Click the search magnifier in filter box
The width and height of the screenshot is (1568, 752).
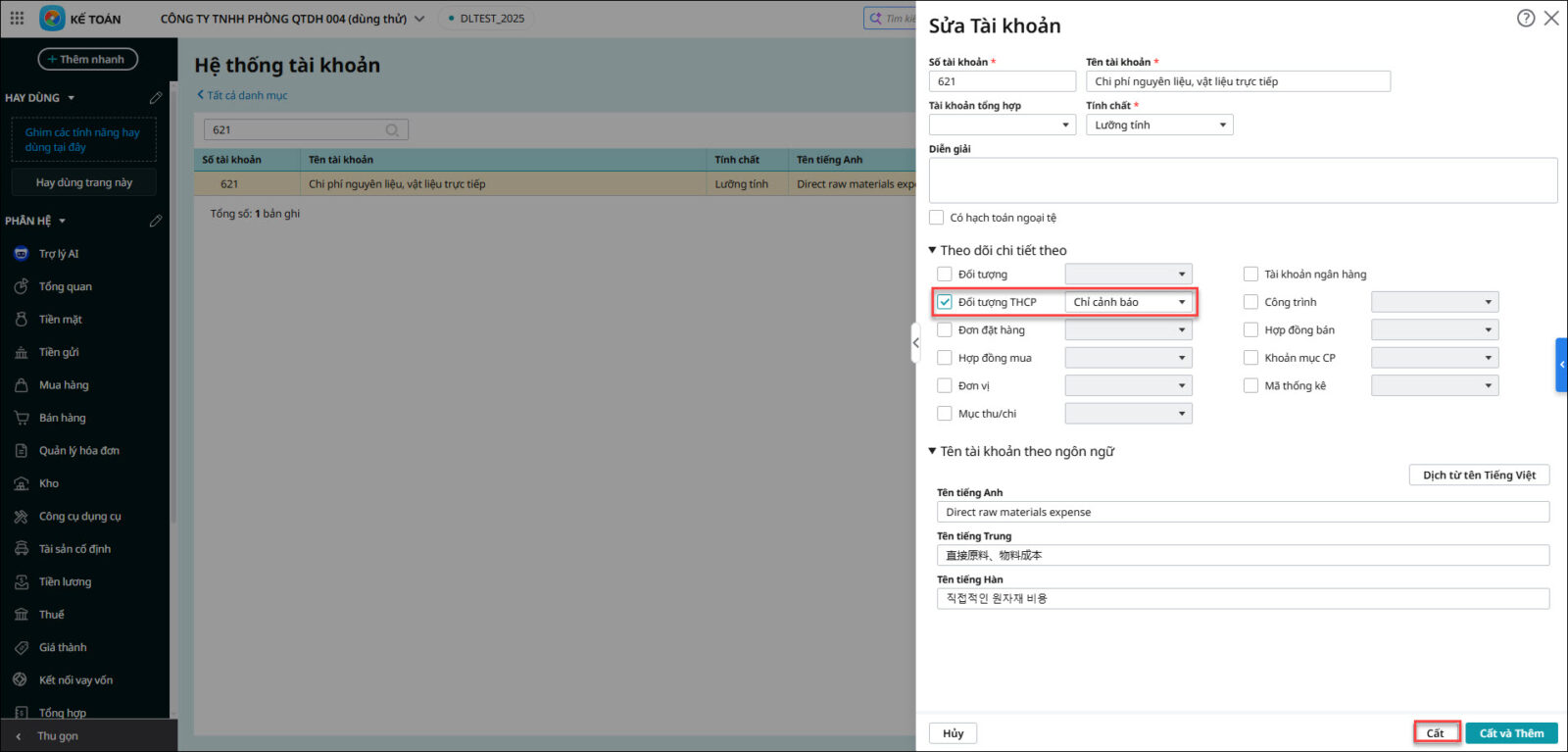(392, 130)
